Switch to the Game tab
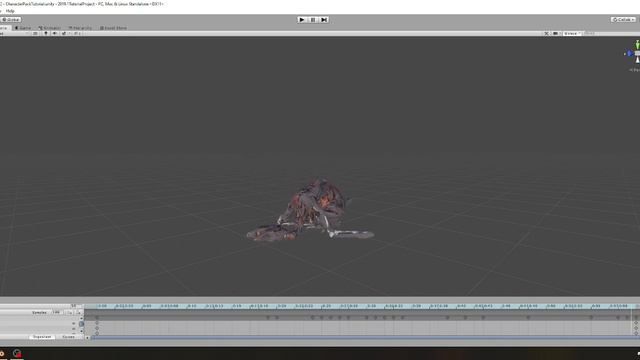 pos(23,28)
